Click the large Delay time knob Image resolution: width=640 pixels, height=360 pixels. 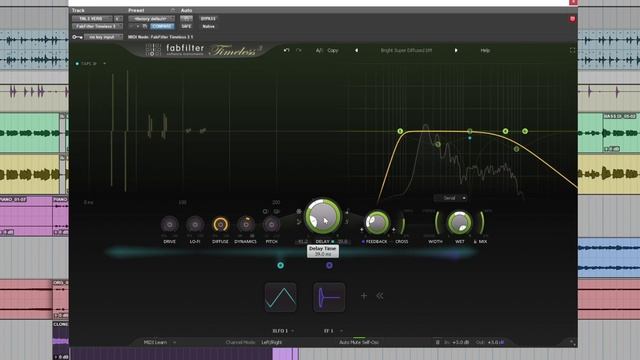coord(322,217)
